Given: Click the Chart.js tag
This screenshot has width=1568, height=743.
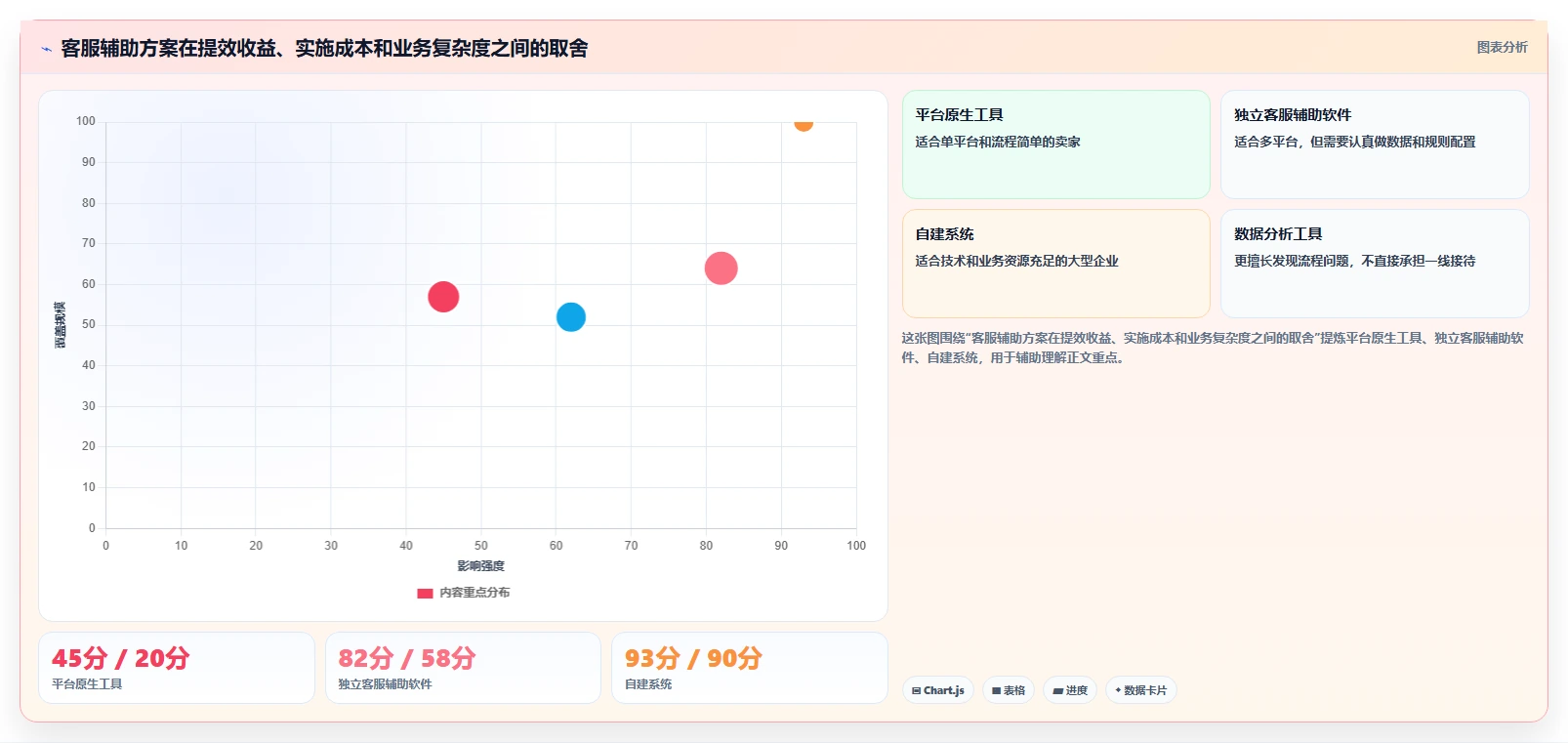Looking at the screenshot, I should pos(938,690).
